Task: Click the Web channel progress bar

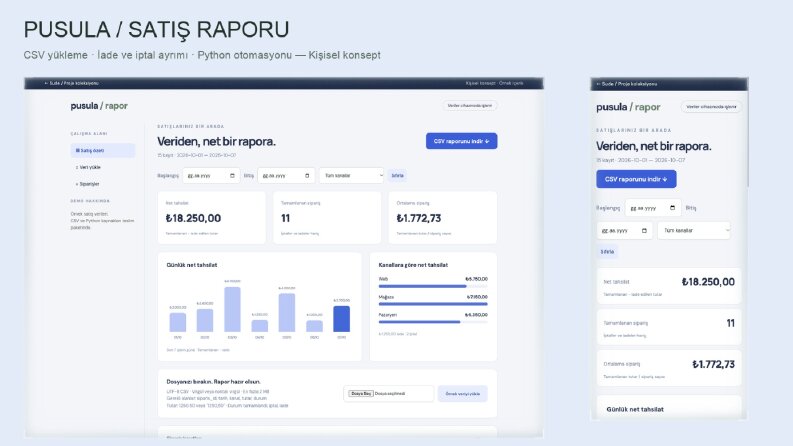Action: (x=433, y=286)
